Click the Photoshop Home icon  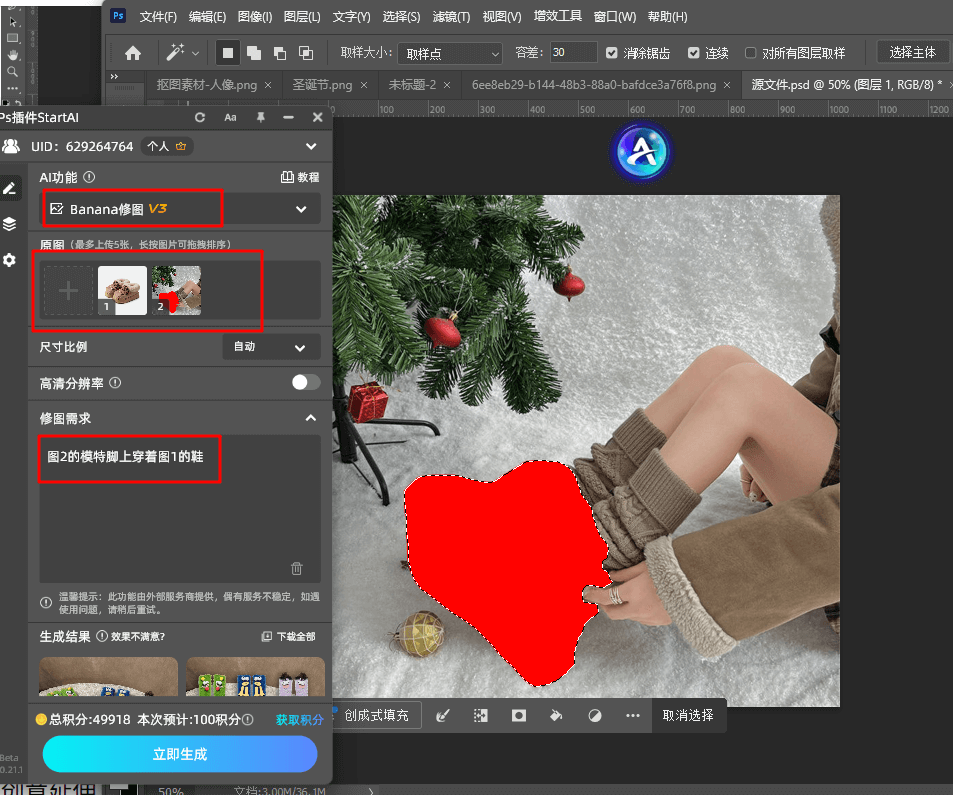[x=132, y=53]
